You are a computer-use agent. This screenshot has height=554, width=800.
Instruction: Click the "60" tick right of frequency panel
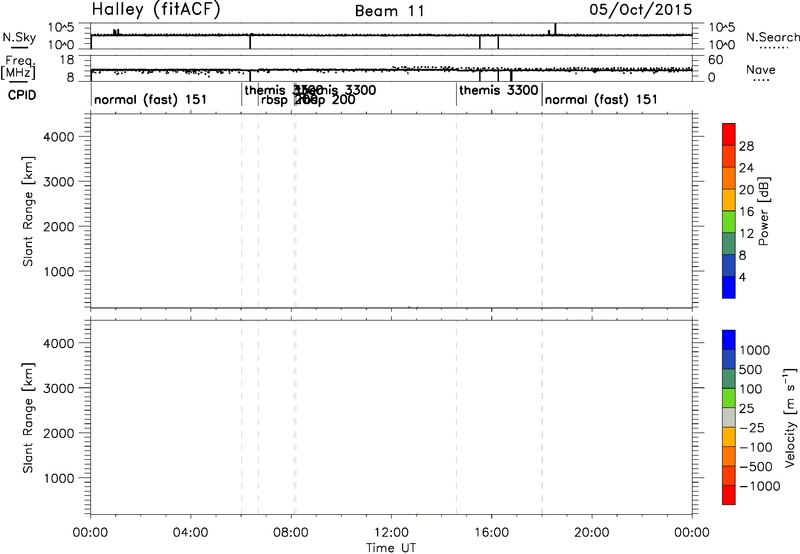(716, 60)
